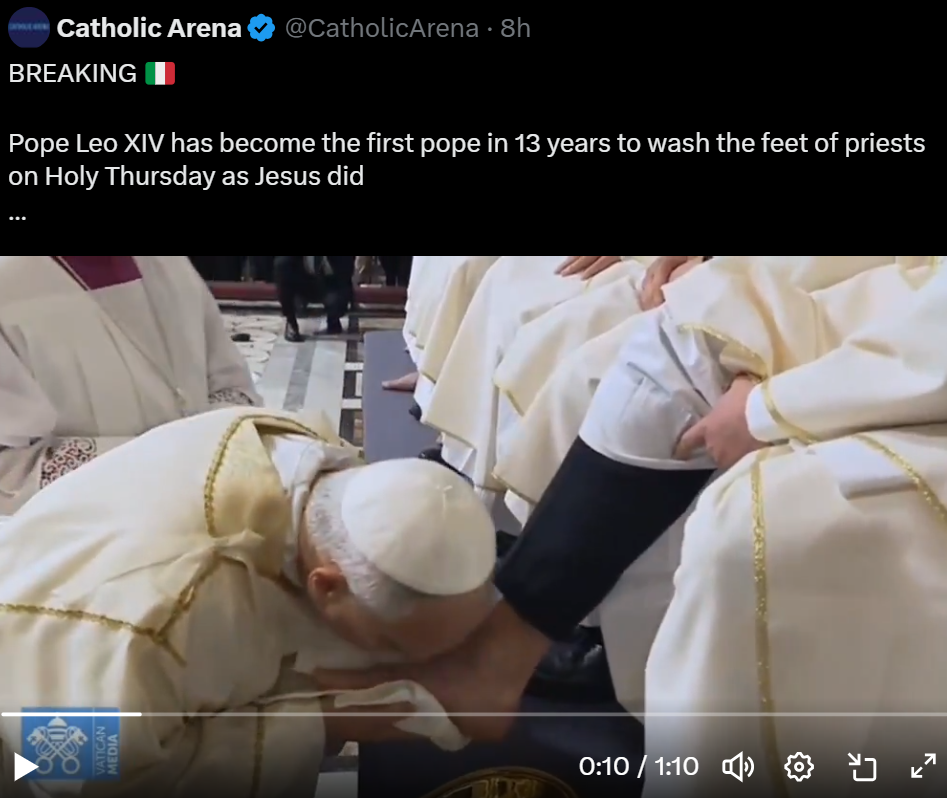Click the 8h timestamp
The image size is (947, 798).
(x=515, y=28)
